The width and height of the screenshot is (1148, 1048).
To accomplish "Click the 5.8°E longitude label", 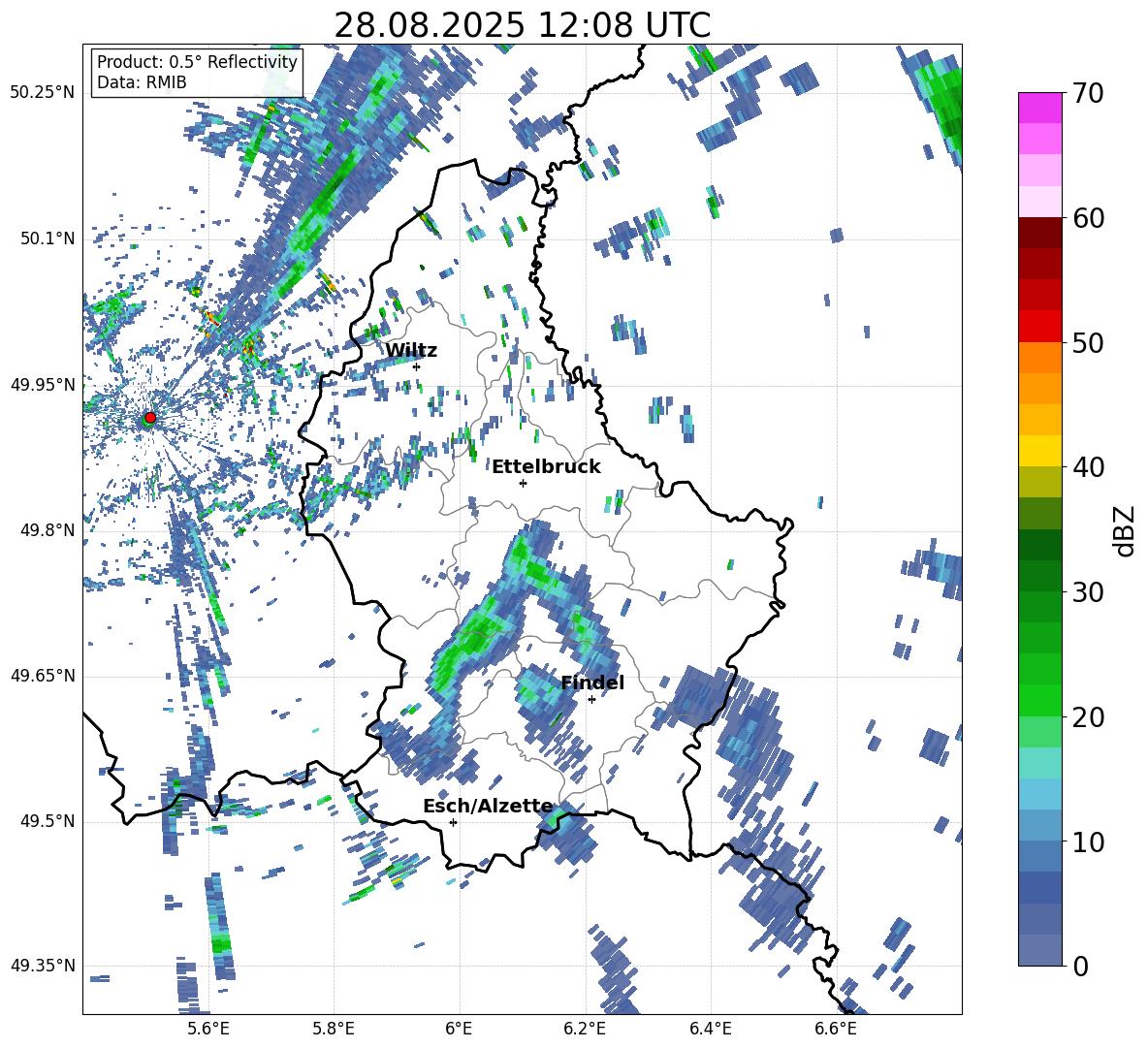I will (x=334, y=1029).
